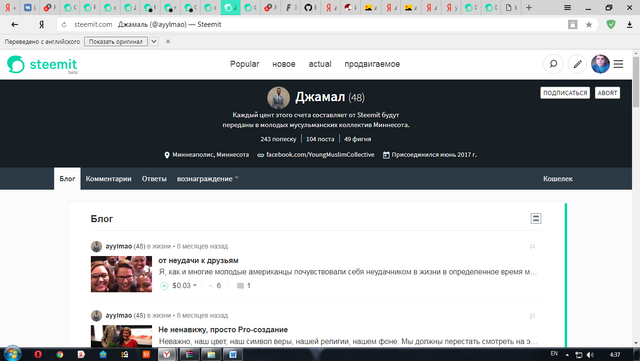The width and height of the screenshot is (640, 361).
Task: Click the volume speaker tray icon
Action: pyautogui.click(x=590, y=354)
